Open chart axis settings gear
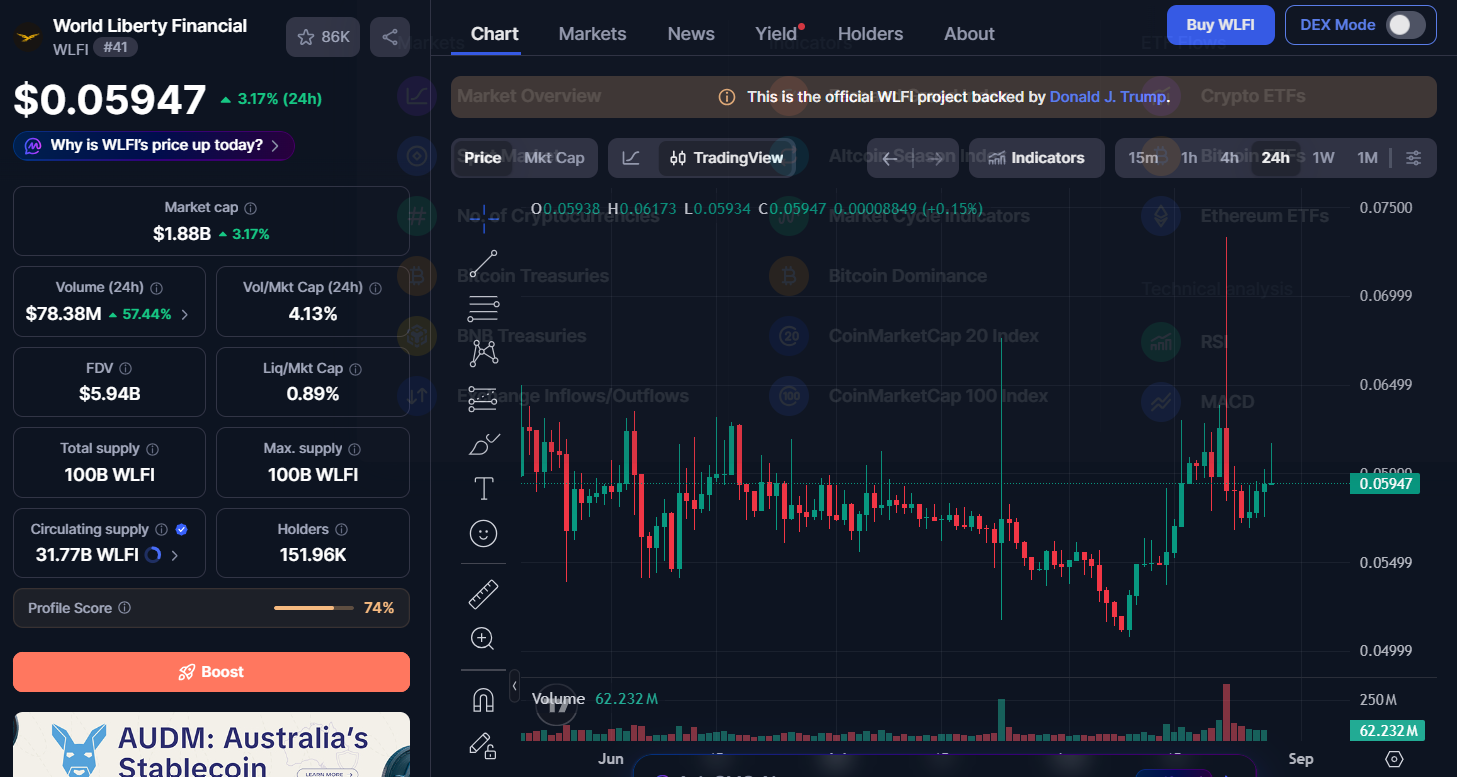1457x777 pixels. click(x=1395, y=759)
